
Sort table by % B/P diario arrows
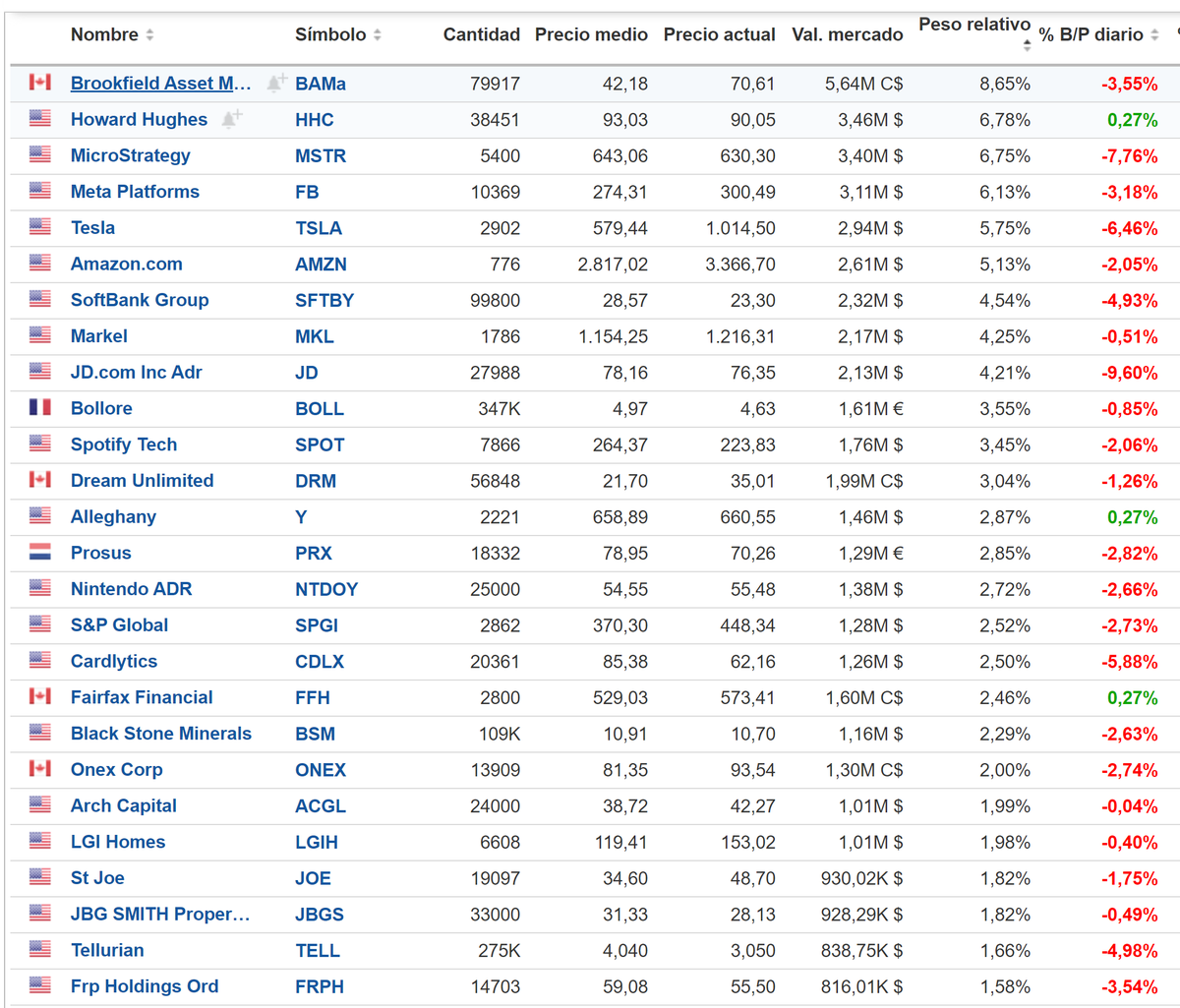click(1153, 35)
